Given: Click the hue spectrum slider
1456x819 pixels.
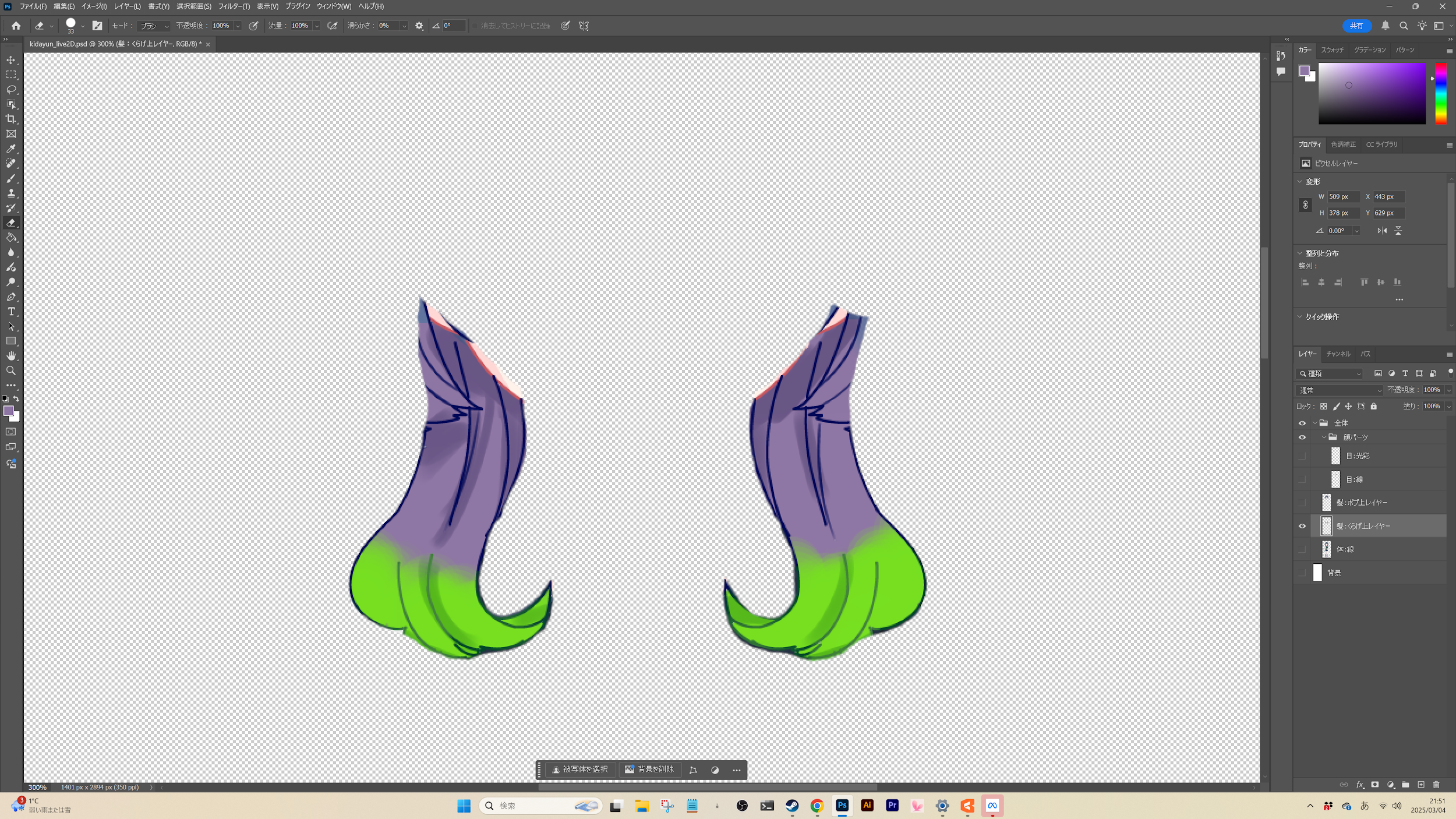Looking at the screenshot, I should 1440,93.
